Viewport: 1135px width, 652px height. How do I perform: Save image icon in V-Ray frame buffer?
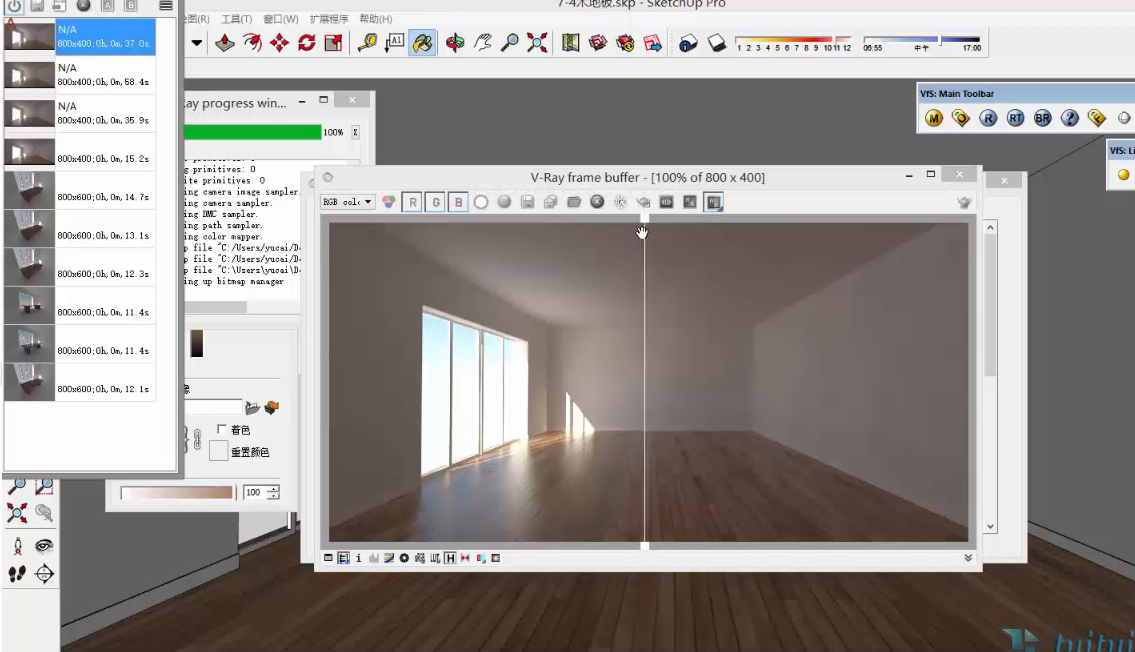tap(526, 202)
